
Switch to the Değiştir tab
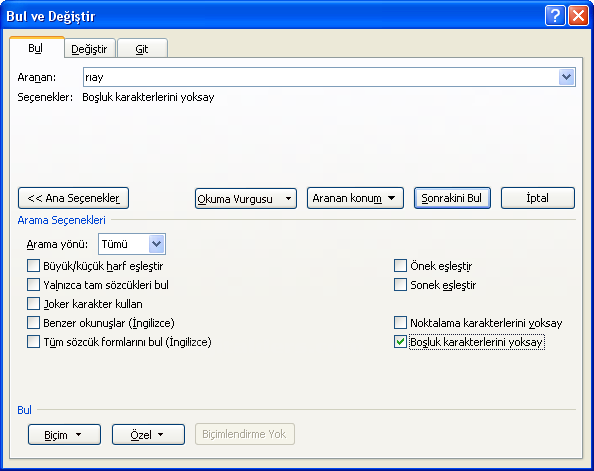coord(89,49)
